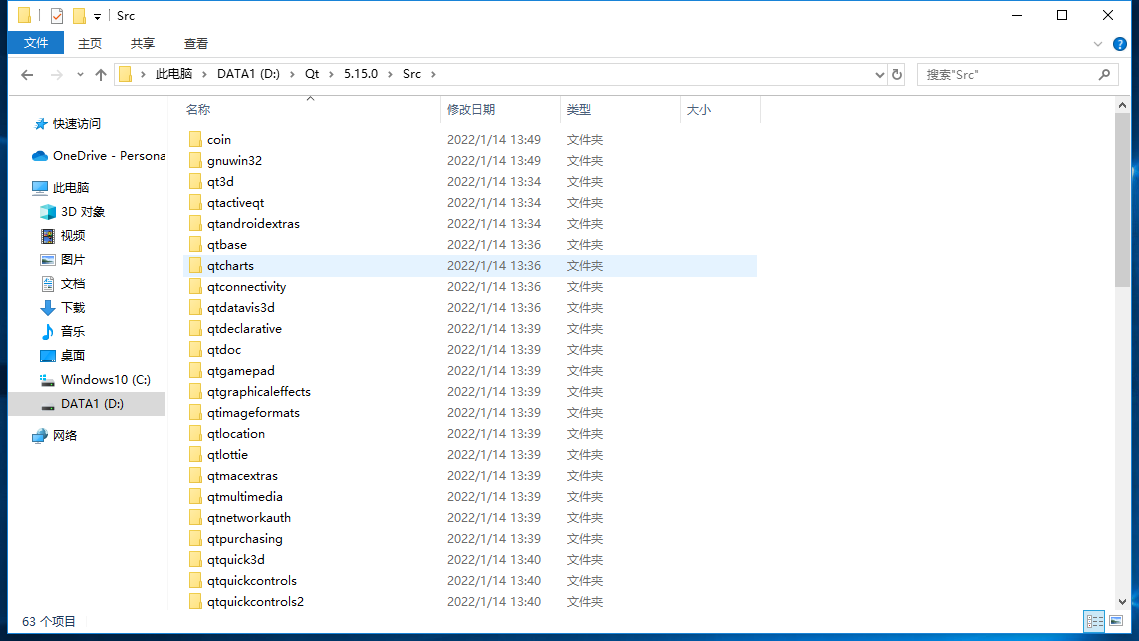This screenshot has height=641, width=1139.
Task: Select the qtbase folder icon
Action: coord(195,245)
